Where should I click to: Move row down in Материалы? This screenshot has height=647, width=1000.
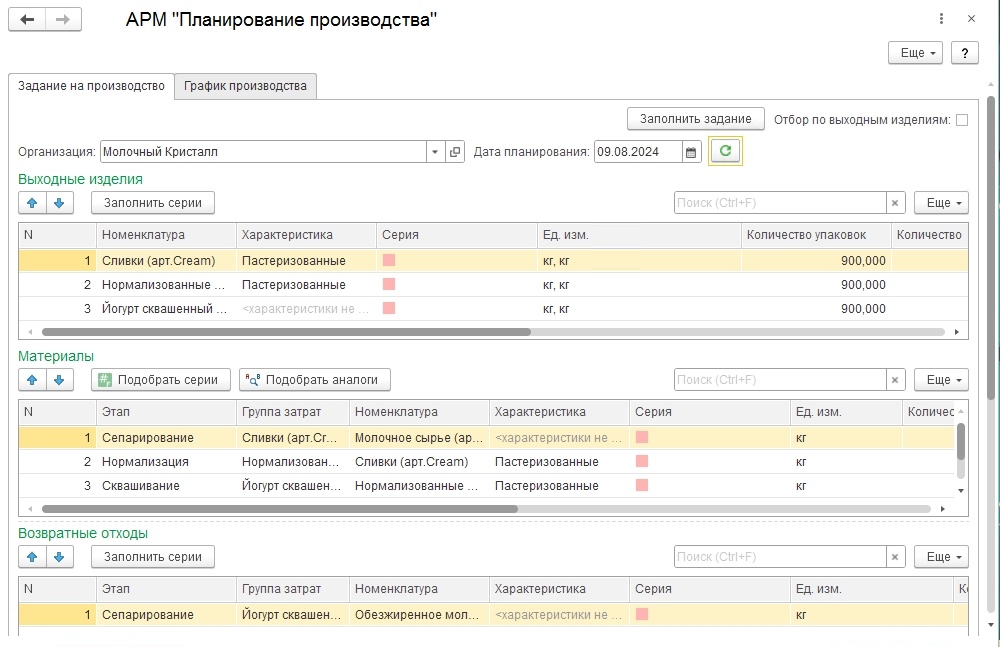pos(59,380)
